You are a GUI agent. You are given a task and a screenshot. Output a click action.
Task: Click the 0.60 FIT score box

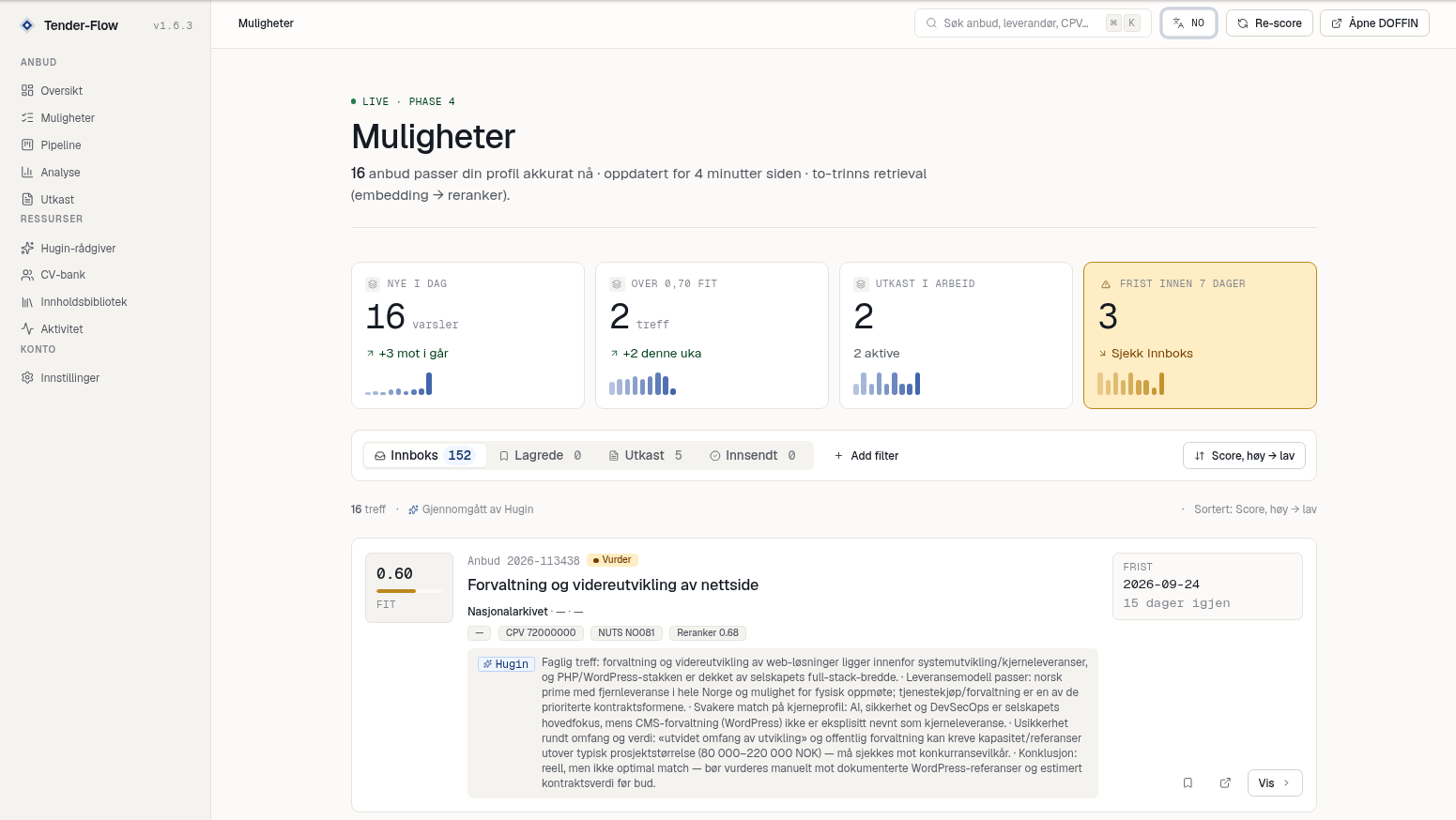(x=408, y=587)
